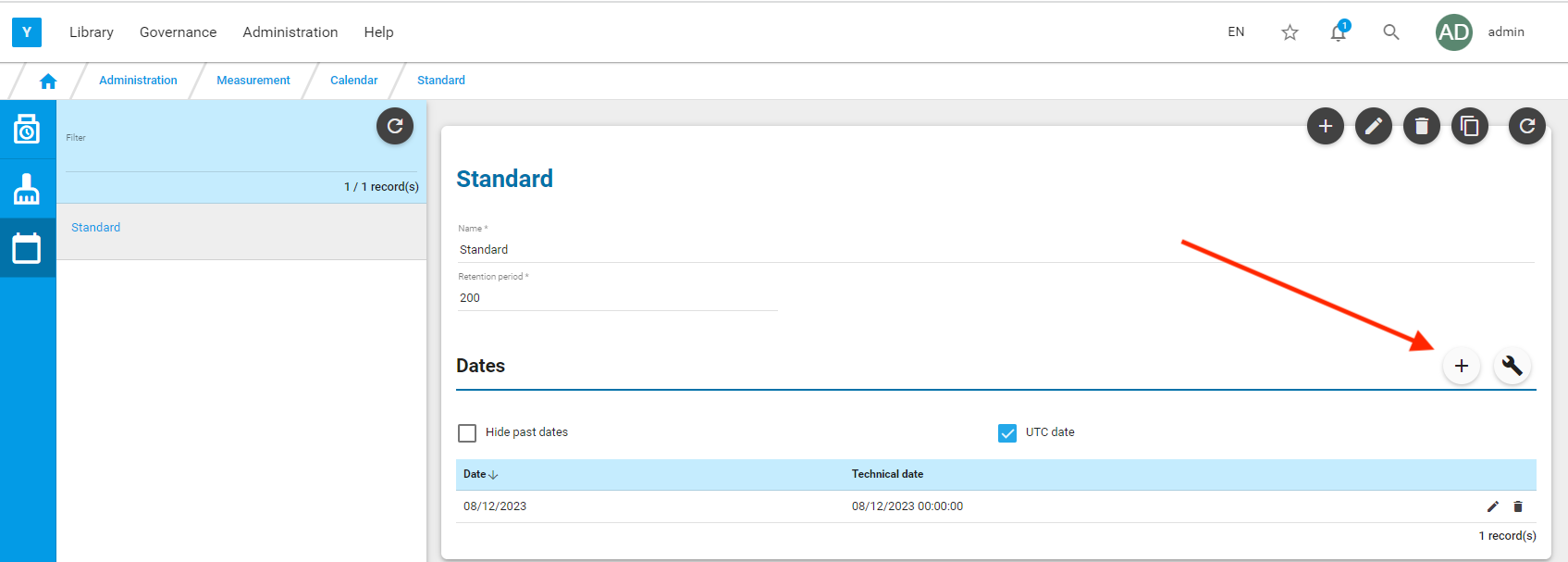Click the favorites star icon
Viewport: 1568px width, 562px height.
[x=1290, y=32]
